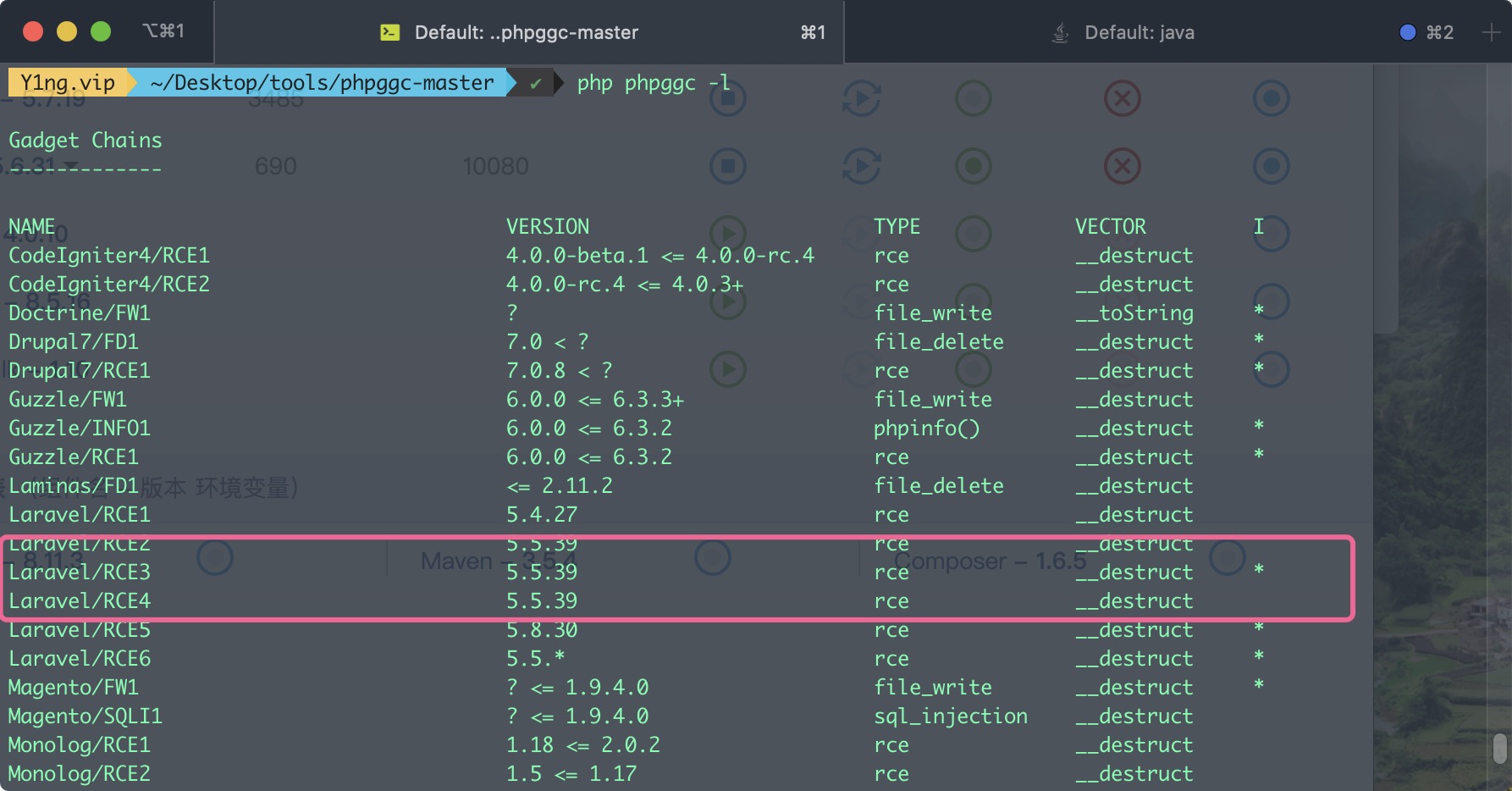Viewport: 1512px width, 791px height.
Task: Click the Laravel/RCE6 row name
Action: [x=80, y=659]
